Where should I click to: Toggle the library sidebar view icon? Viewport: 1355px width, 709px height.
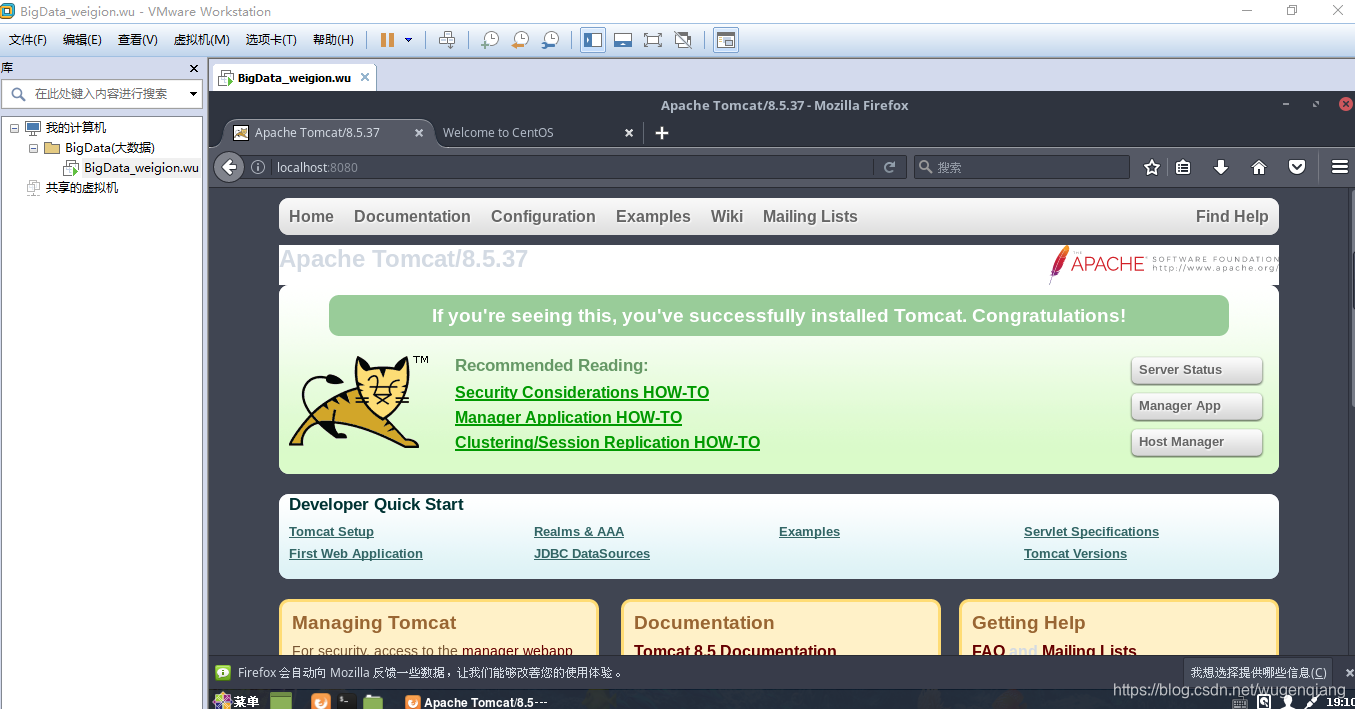click(593, 40)
